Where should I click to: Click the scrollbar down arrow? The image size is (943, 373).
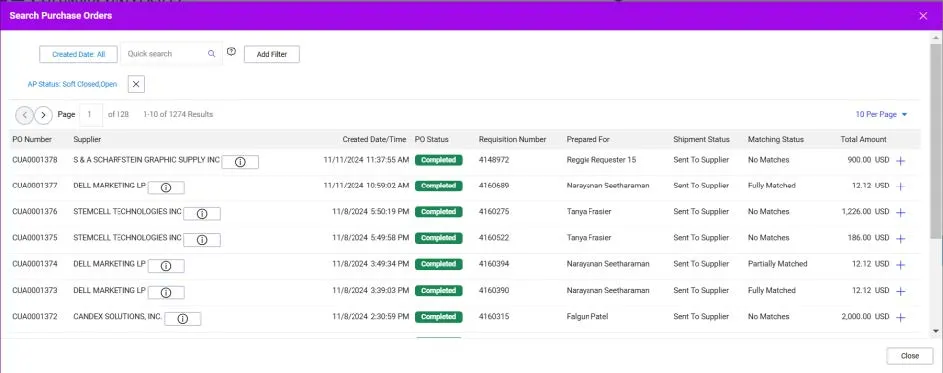[935, 331]
